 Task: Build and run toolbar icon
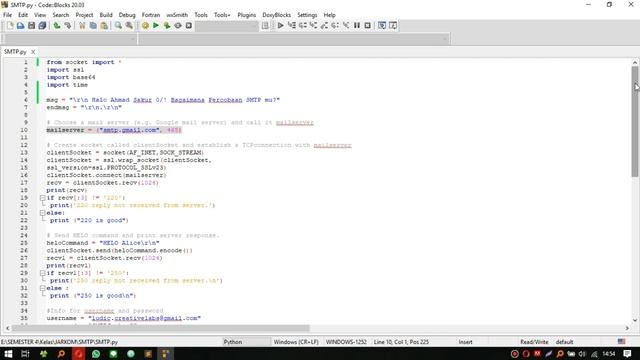click(x=167, y=25)
